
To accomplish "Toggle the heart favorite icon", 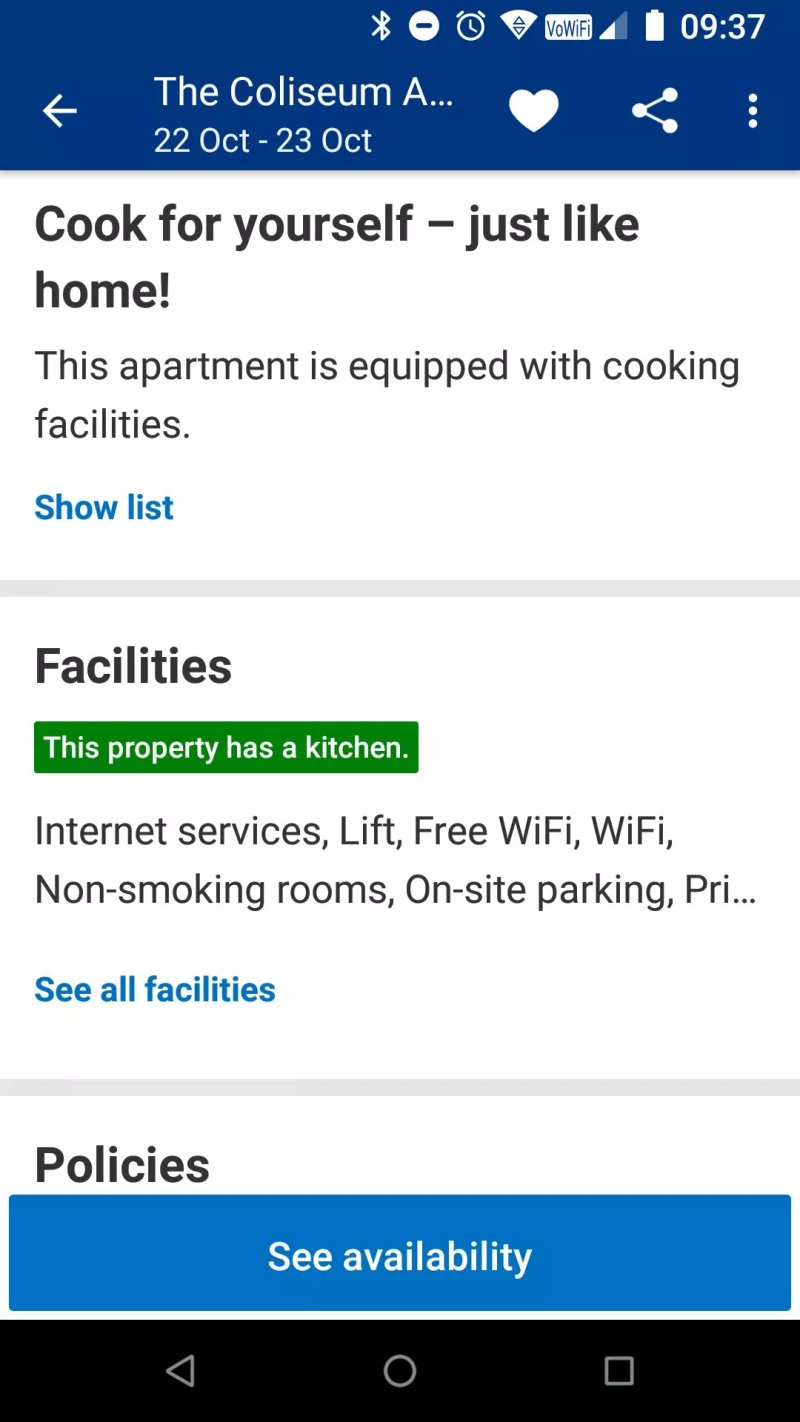I will 534,111.
